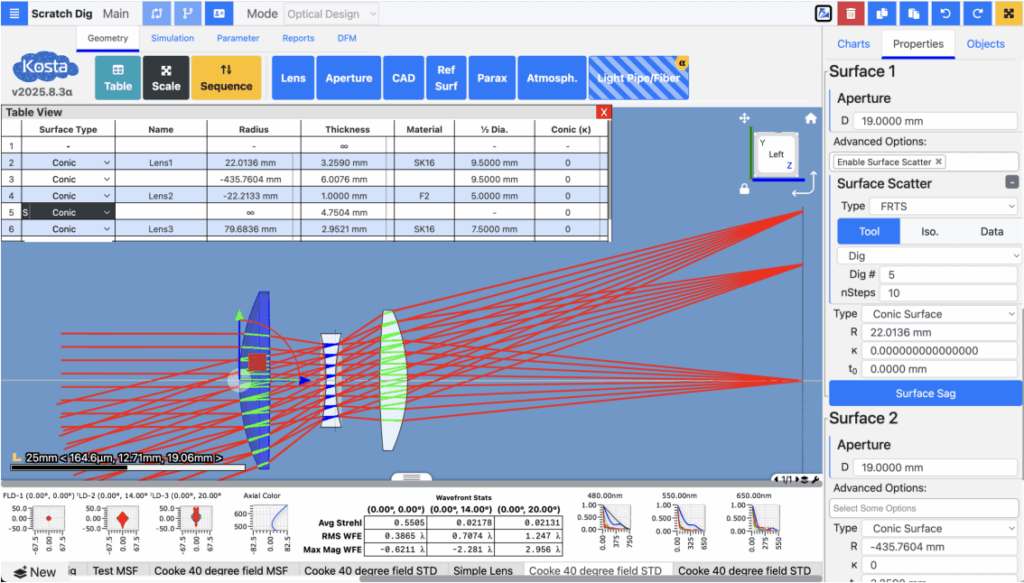The height and width of the screenshot is (583, 1024).
Task: Open the Surface Scatter Type FRTS dropdown
Action: click(x=941, y=206)
